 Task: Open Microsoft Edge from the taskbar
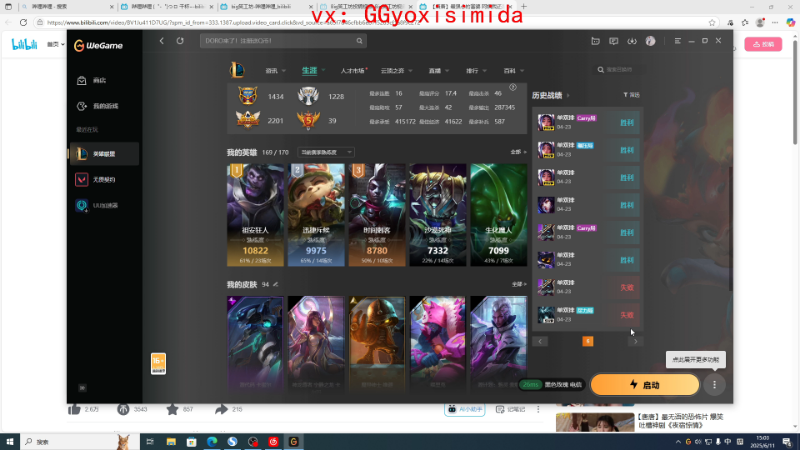[x=212, y=442]
